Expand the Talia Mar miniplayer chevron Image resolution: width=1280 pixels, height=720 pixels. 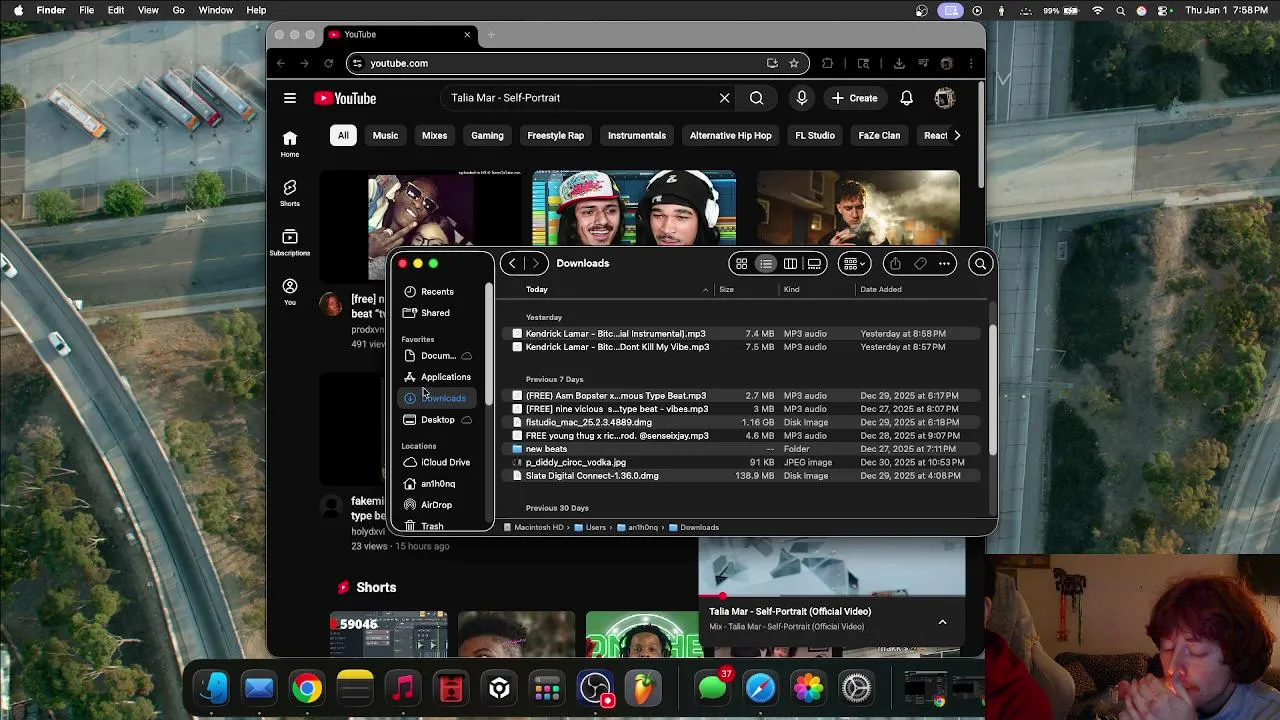coord(942,622)
